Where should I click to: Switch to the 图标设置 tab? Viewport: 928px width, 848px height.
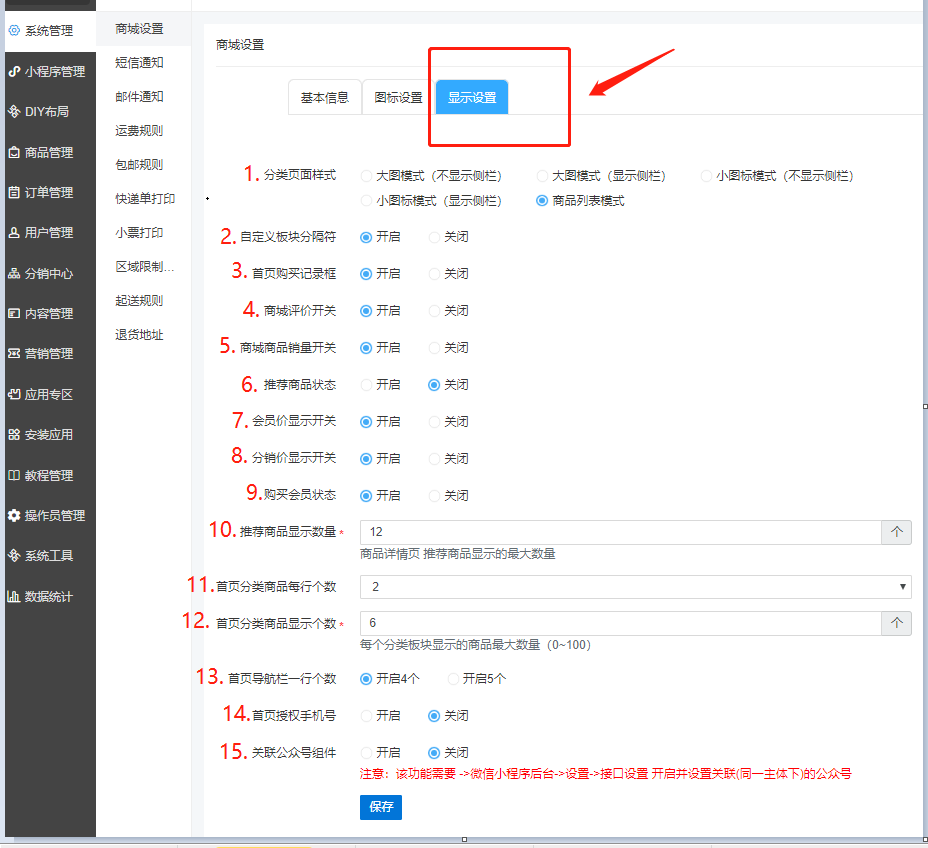pos(398,98)
